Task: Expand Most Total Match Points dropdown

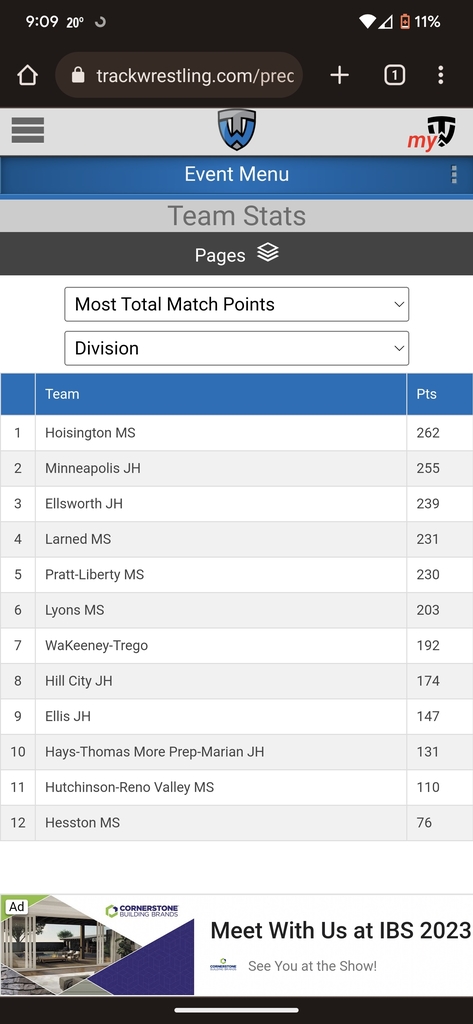Action: tap(236, 304)
